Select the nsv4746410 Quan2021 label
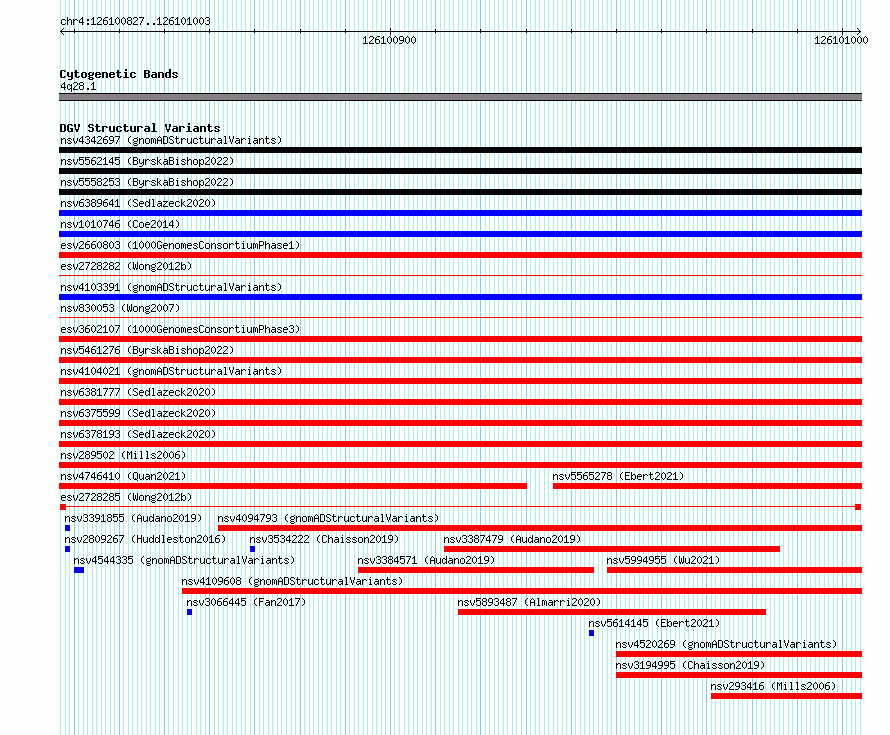The width and height of the screenshot is (890, 735). click(123, 476)
